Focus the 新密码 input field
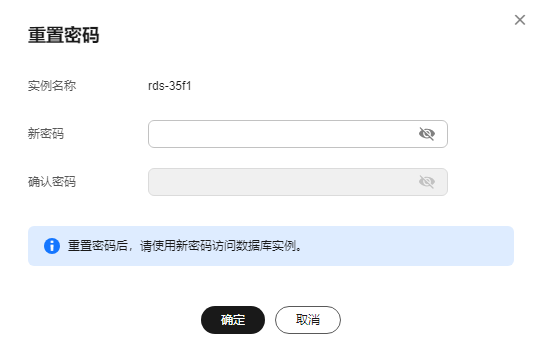The width and height of the screenshot is (541, 361). point(298,134)
